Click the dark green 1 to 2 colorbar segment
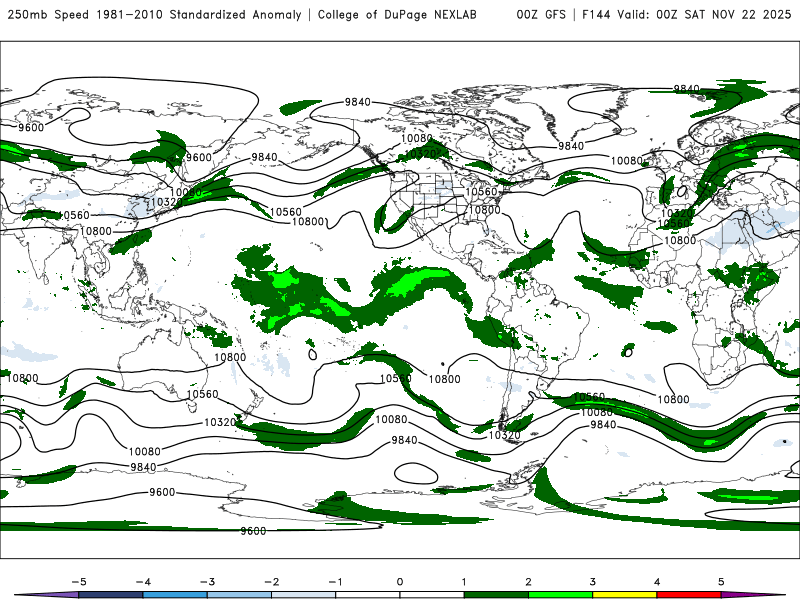Screen dimensions: 800x600 point(496,595)
